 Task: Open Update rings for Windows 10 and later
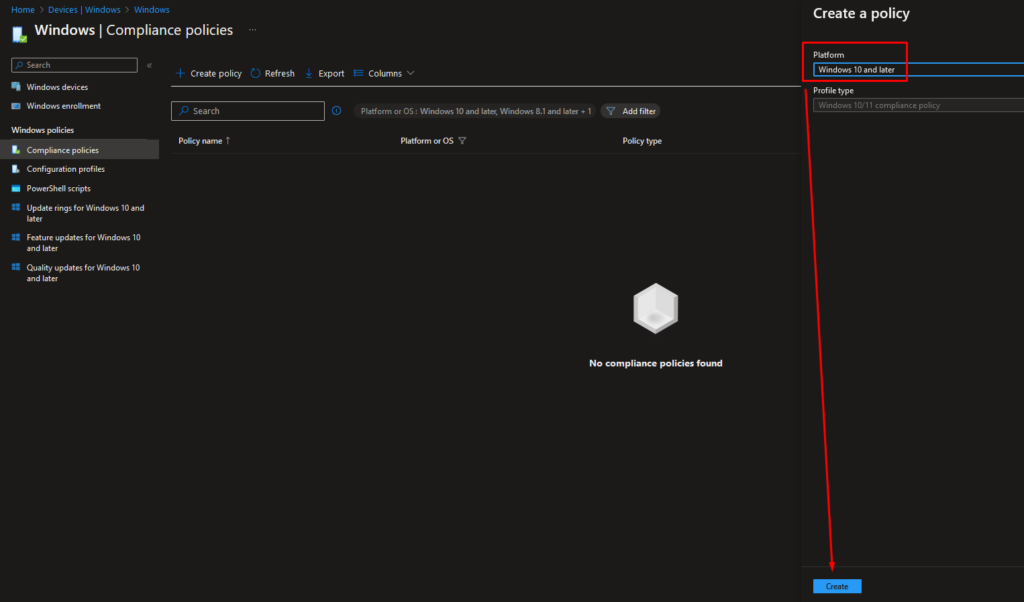[85, 213]
